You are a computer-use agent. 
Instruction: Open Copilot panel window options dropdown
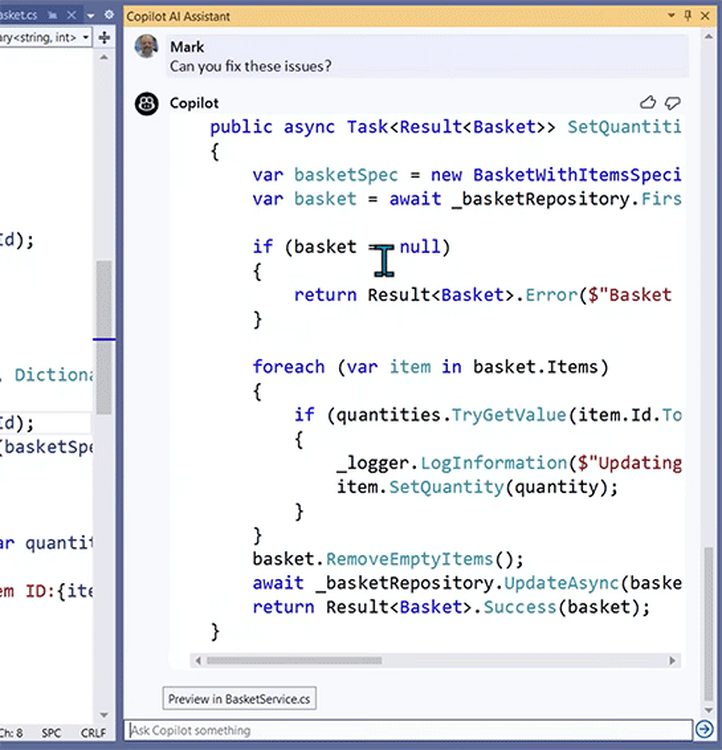click(671, 15)
